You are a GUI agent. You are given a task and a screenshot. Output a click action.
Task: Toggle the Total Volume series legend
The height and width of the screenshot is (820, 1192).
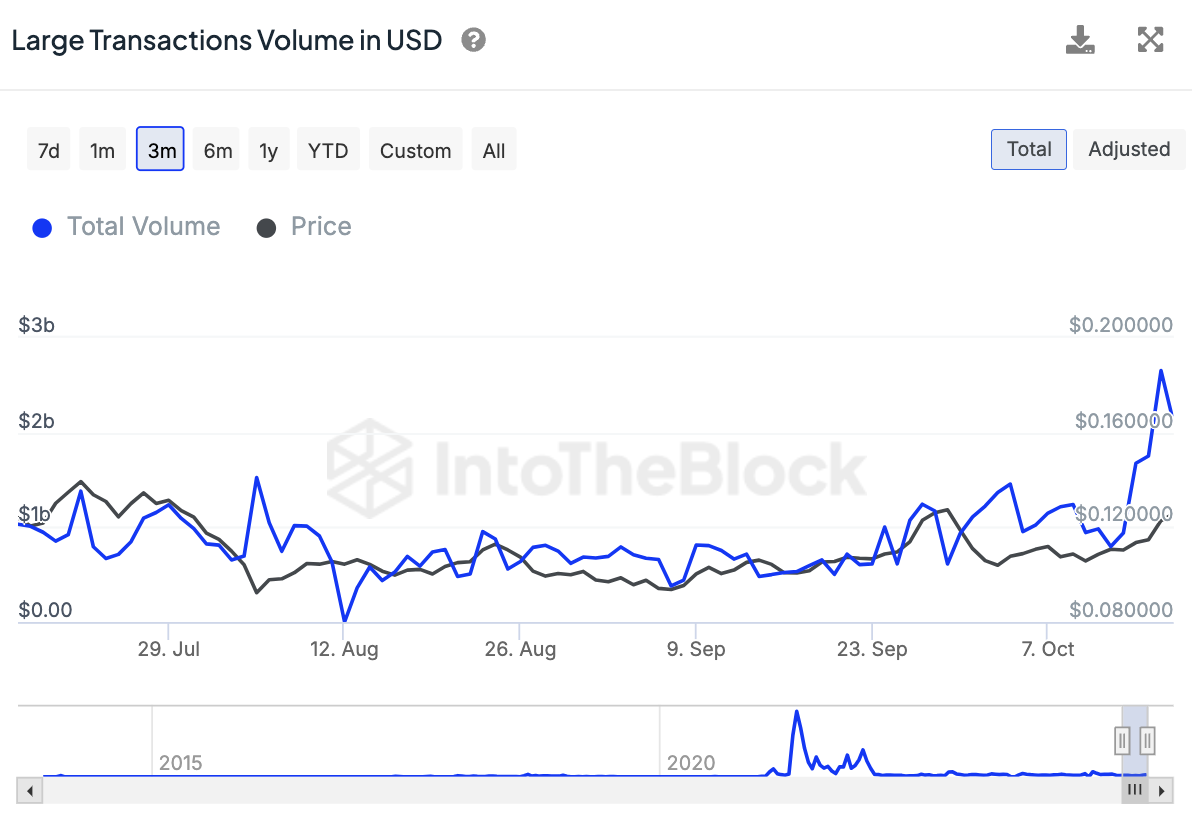click(x=127, y=227)
